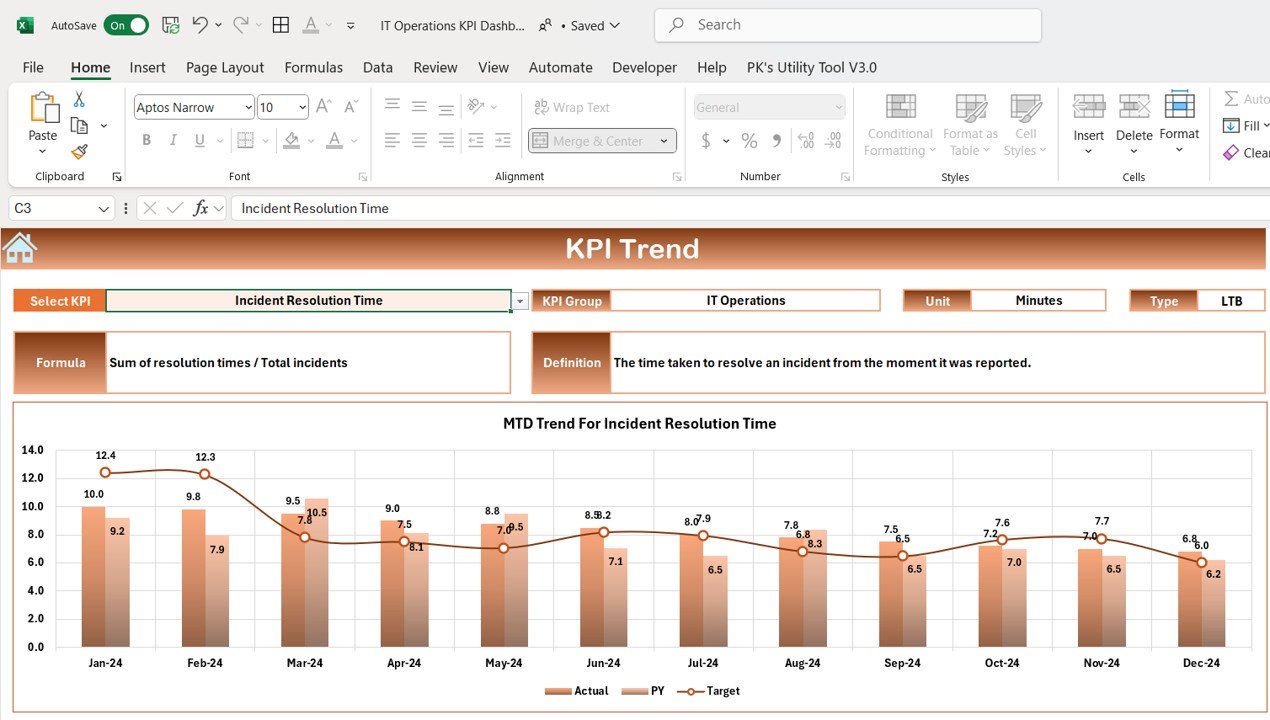Expand the Merge & Center arrow
Image resolution: width=1270 pixels, height=720 pixels.
(x=664, y=141)
